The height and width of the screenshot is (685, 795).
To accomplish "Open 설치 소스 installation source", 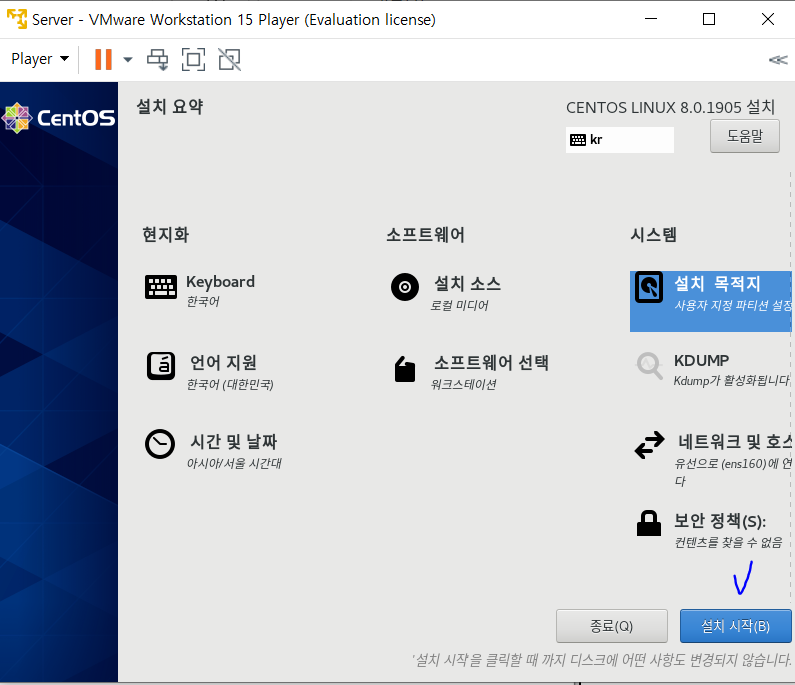I will click(x=467, y=283).
